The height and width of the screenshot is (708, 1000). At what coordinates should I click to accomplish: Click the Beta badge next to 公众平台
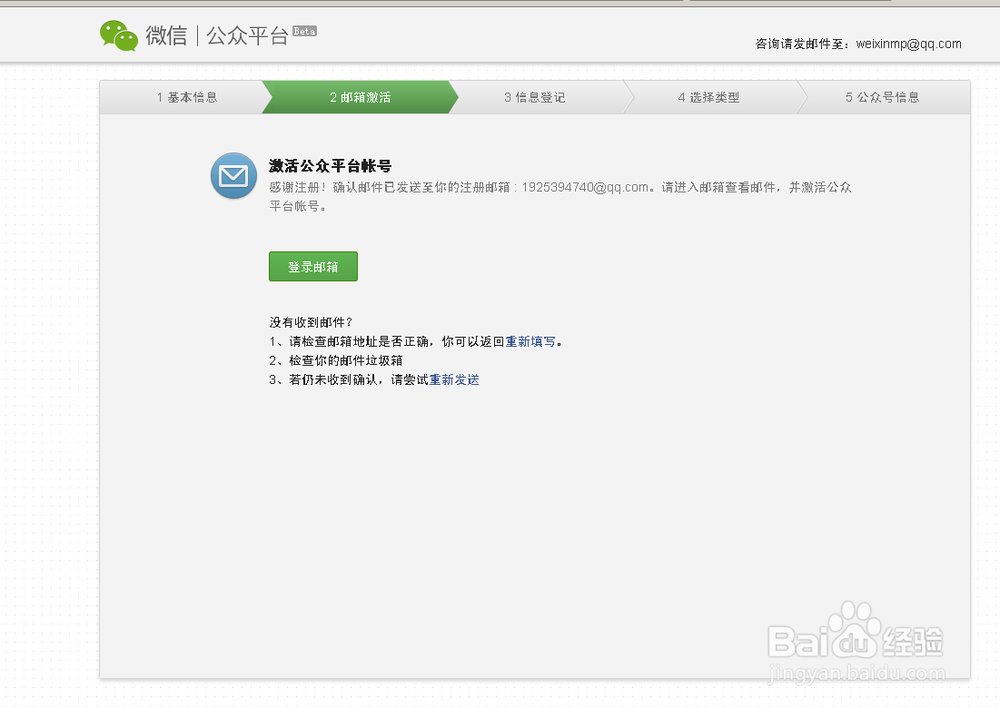click(304, 31)
